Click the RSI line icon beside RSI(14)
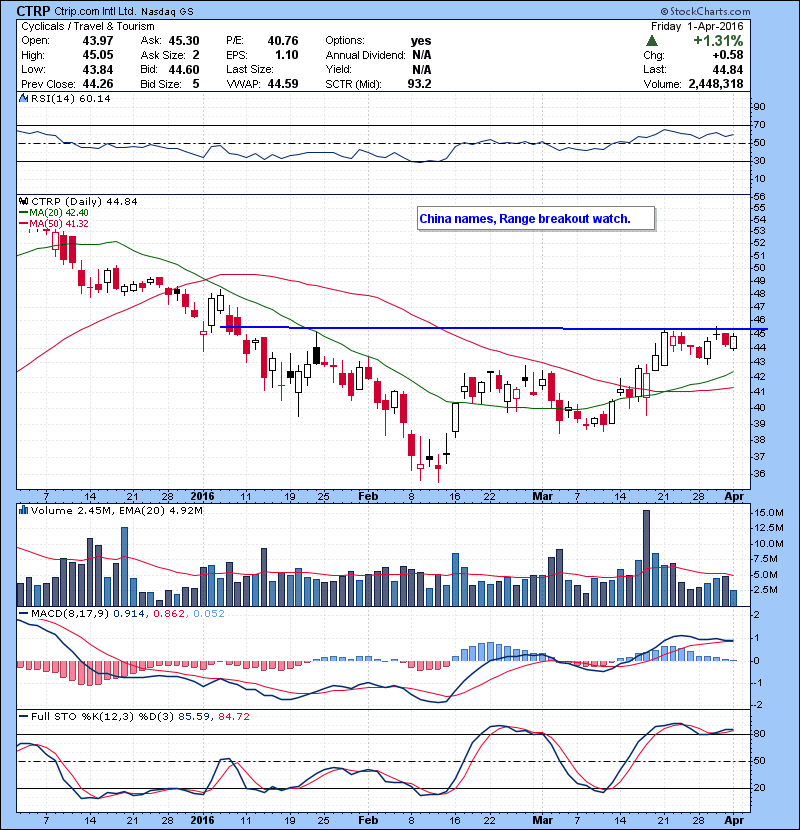 click(x=23, y=98)
